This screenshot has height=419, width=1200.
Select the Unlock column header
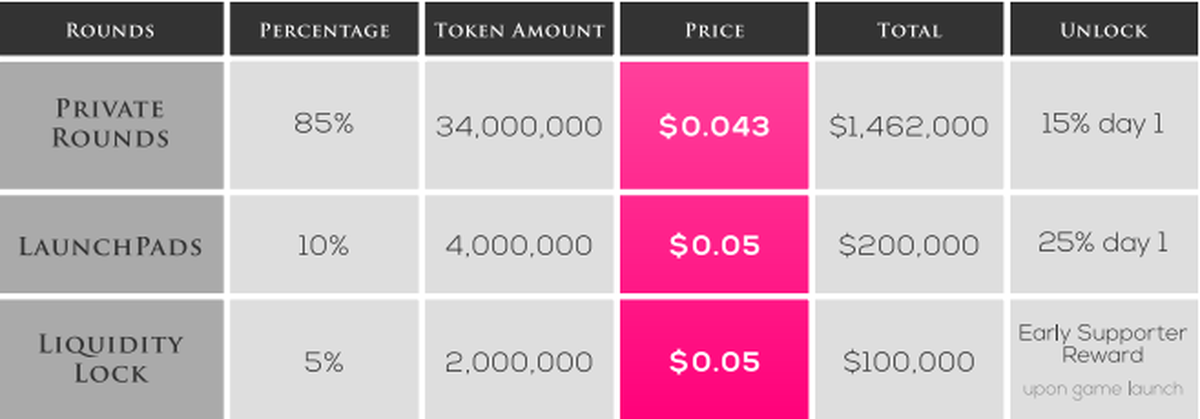coord(1104,30)
